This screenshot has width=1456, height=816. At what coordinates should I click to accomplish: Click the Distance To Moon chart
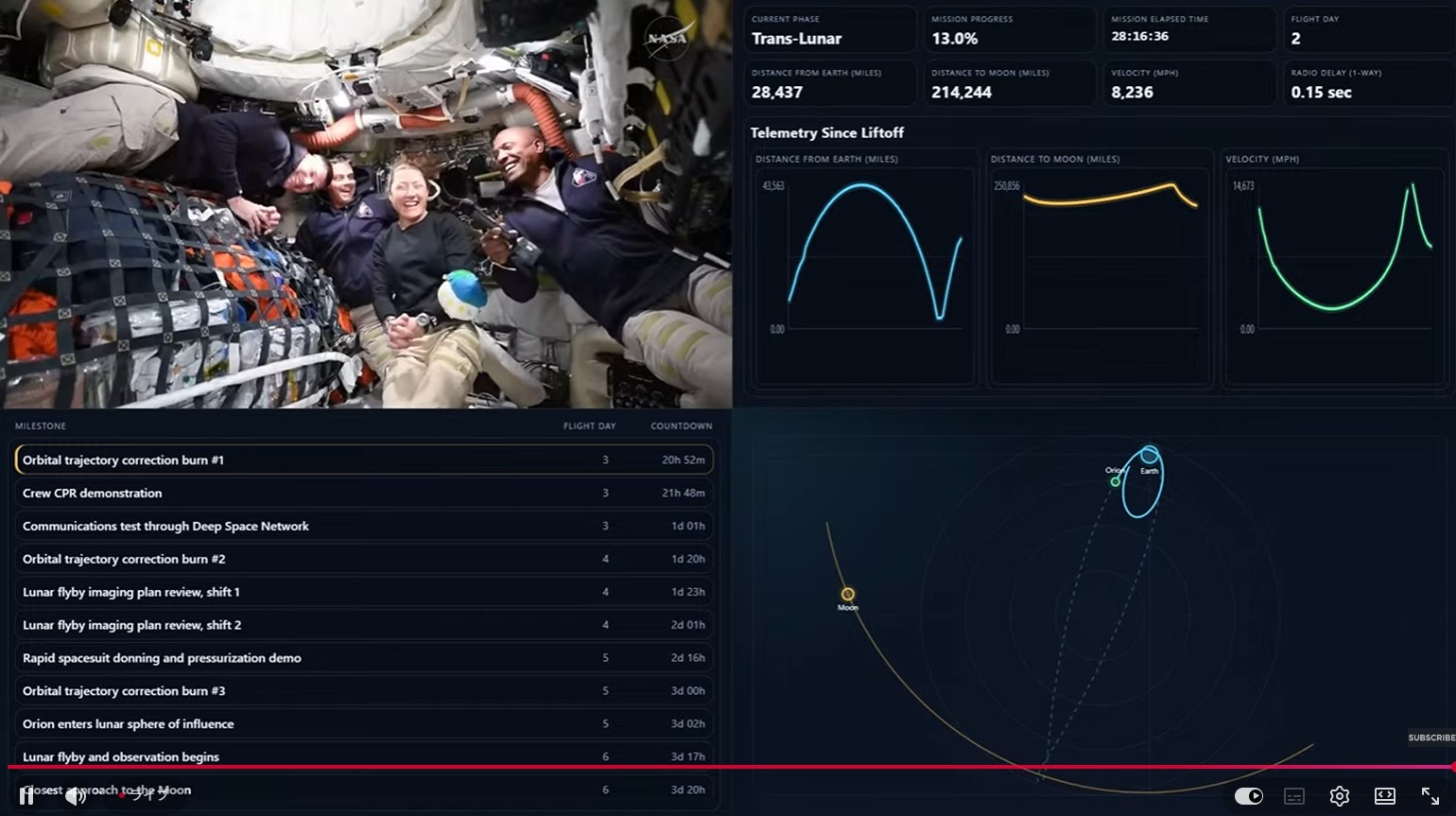pos(1099,269)
